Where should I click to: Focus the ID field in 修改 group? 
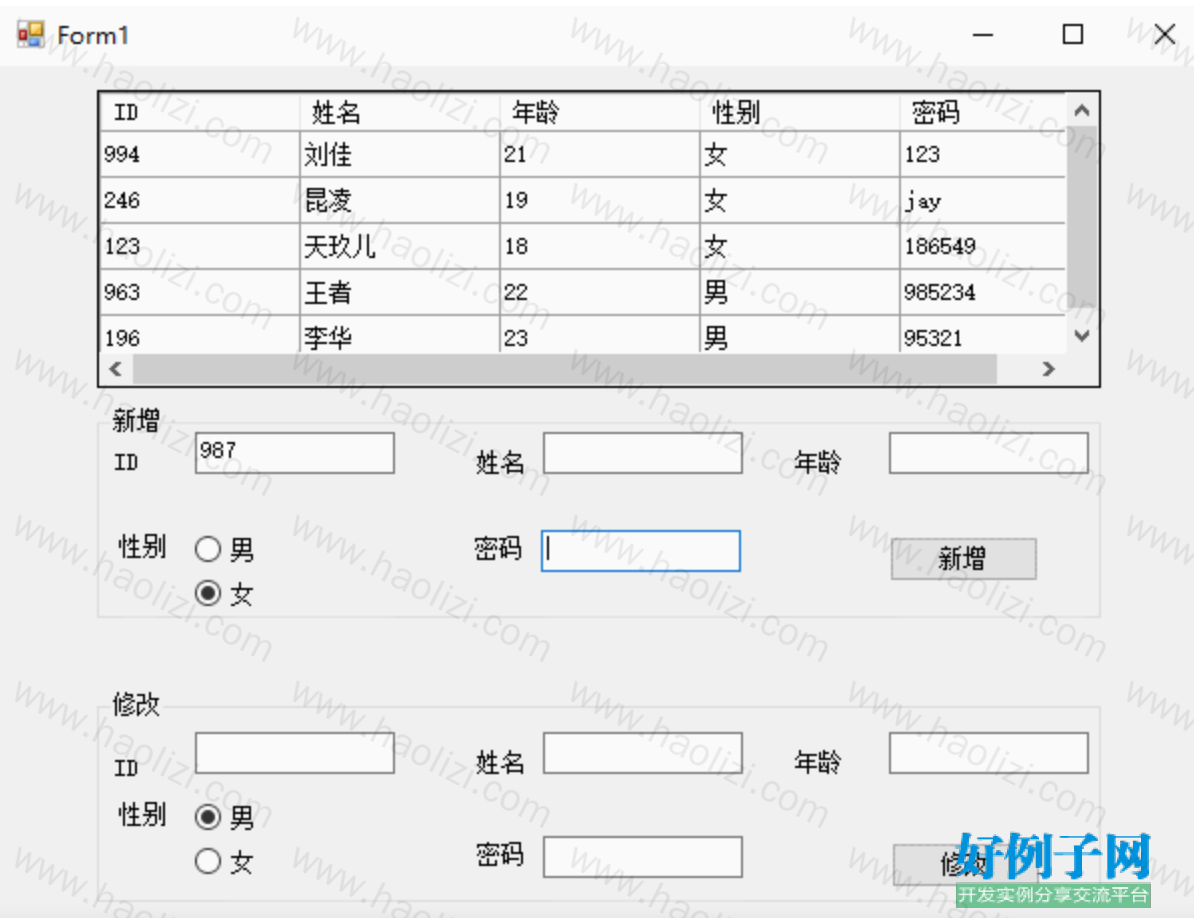(295, 753)
